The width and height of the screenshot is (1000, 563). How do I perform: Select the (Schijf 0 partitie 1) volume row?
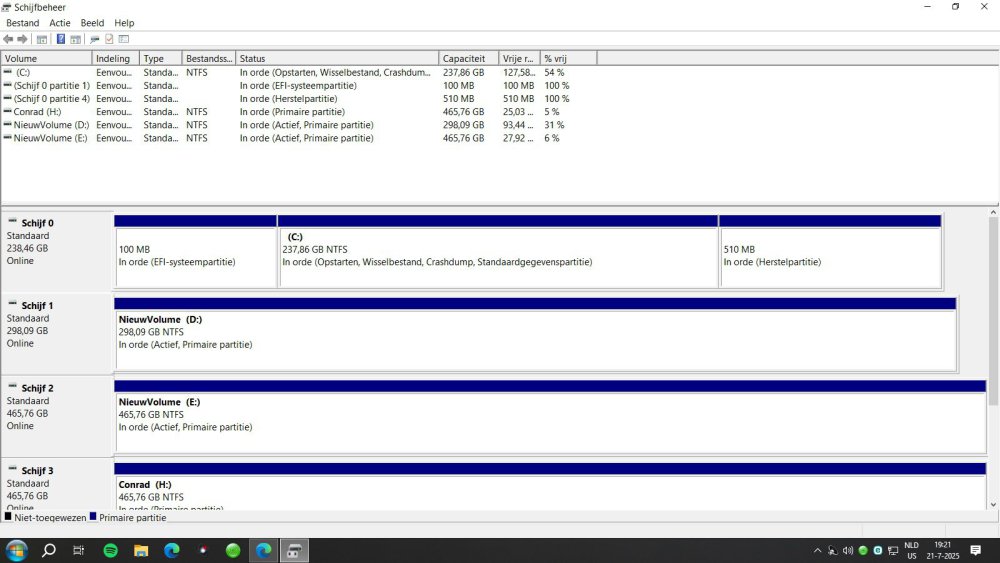click(300, 85)
